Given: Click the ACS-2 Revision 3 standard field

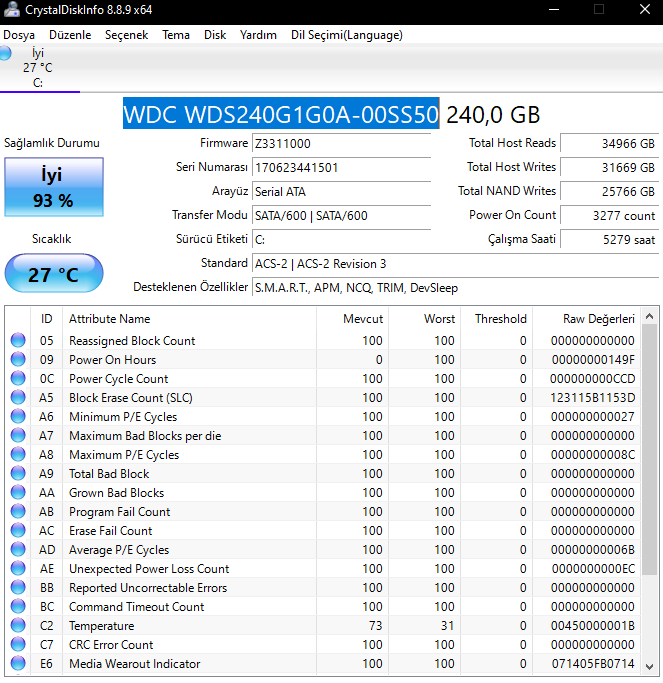Looking at the screenshot, I should click(456, 264).
